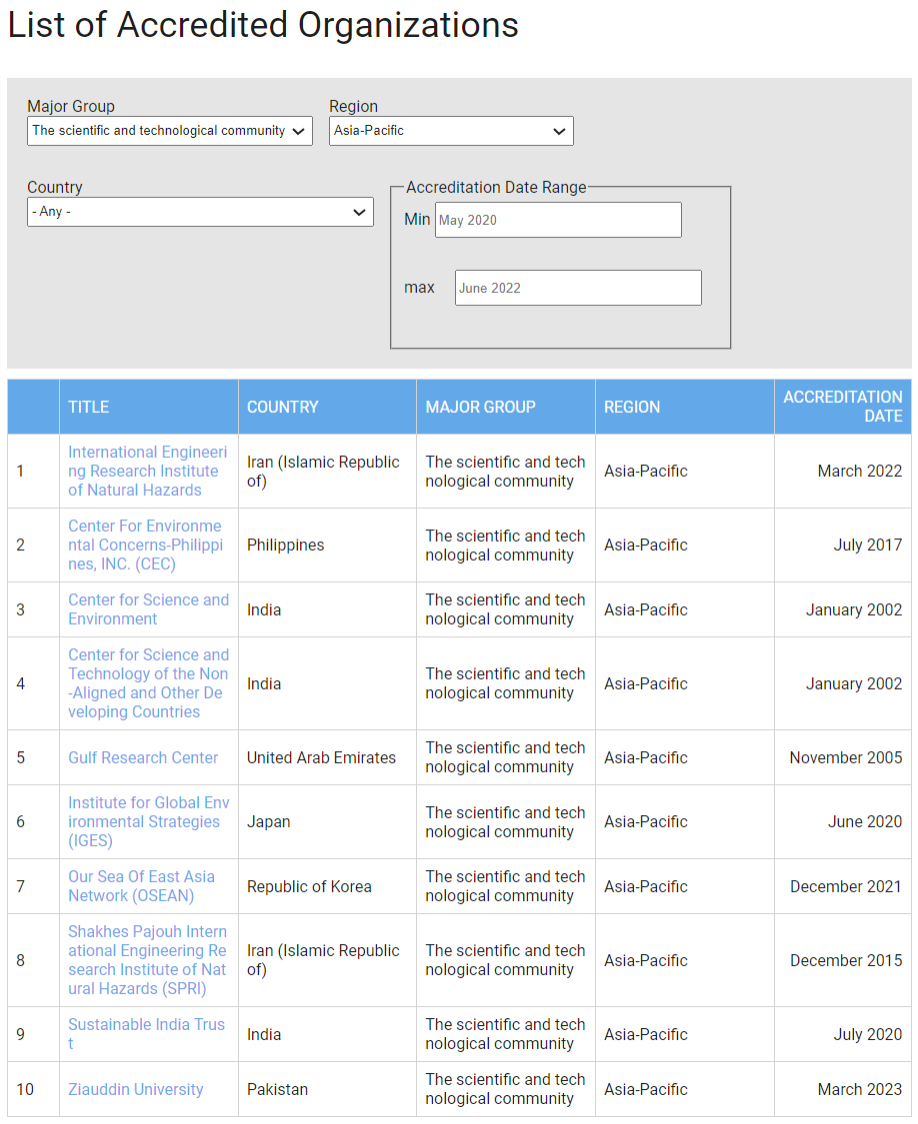Sort by the MAJOR GROUP column header

pyautogui.click(x=480, y=407)
